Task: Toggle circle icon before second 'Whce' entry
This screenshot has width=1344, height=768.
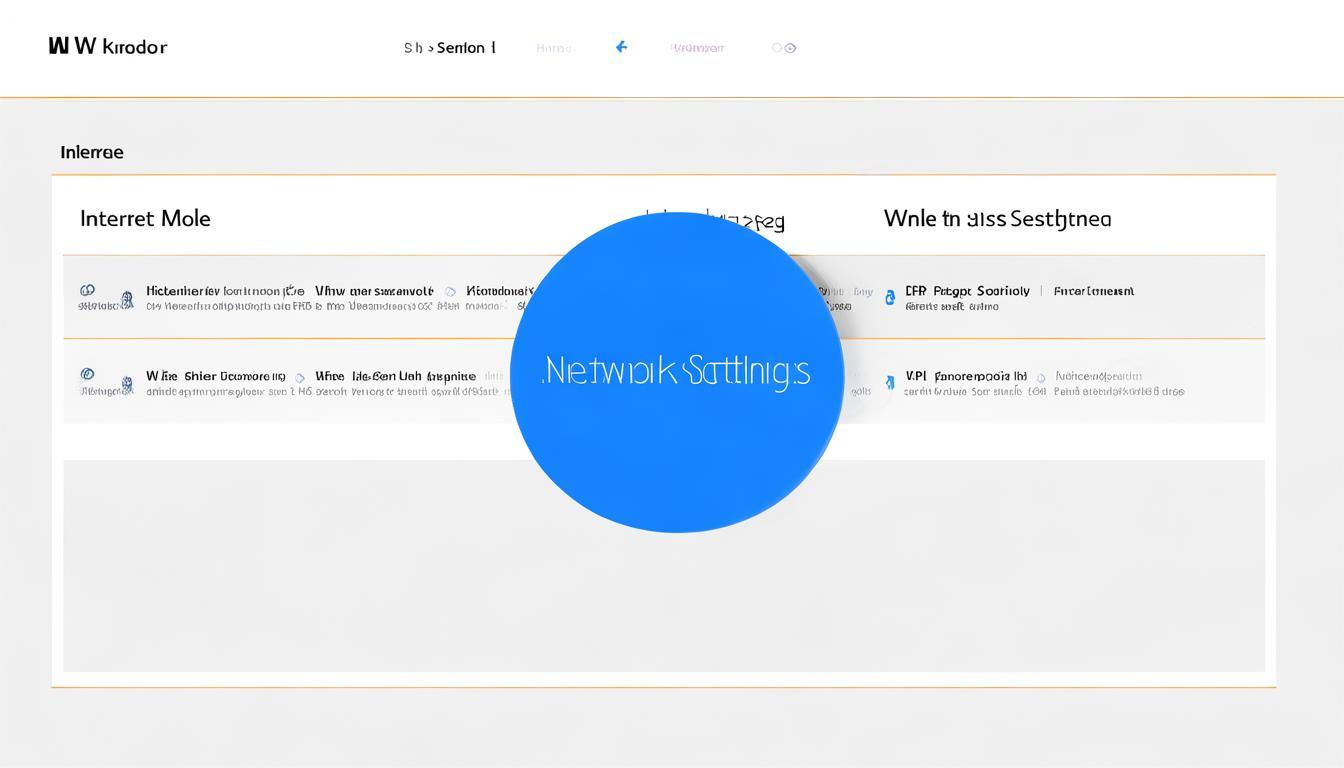Action: click(299, 378)
